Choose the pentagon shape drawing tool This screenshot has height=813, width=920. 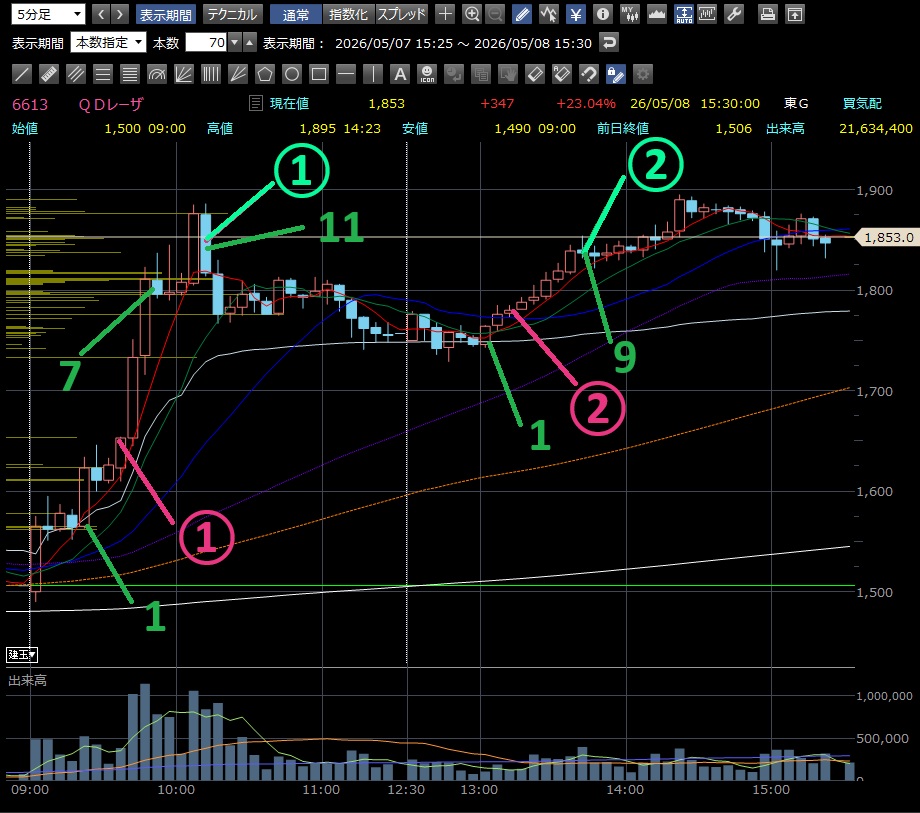click(265, 74)
